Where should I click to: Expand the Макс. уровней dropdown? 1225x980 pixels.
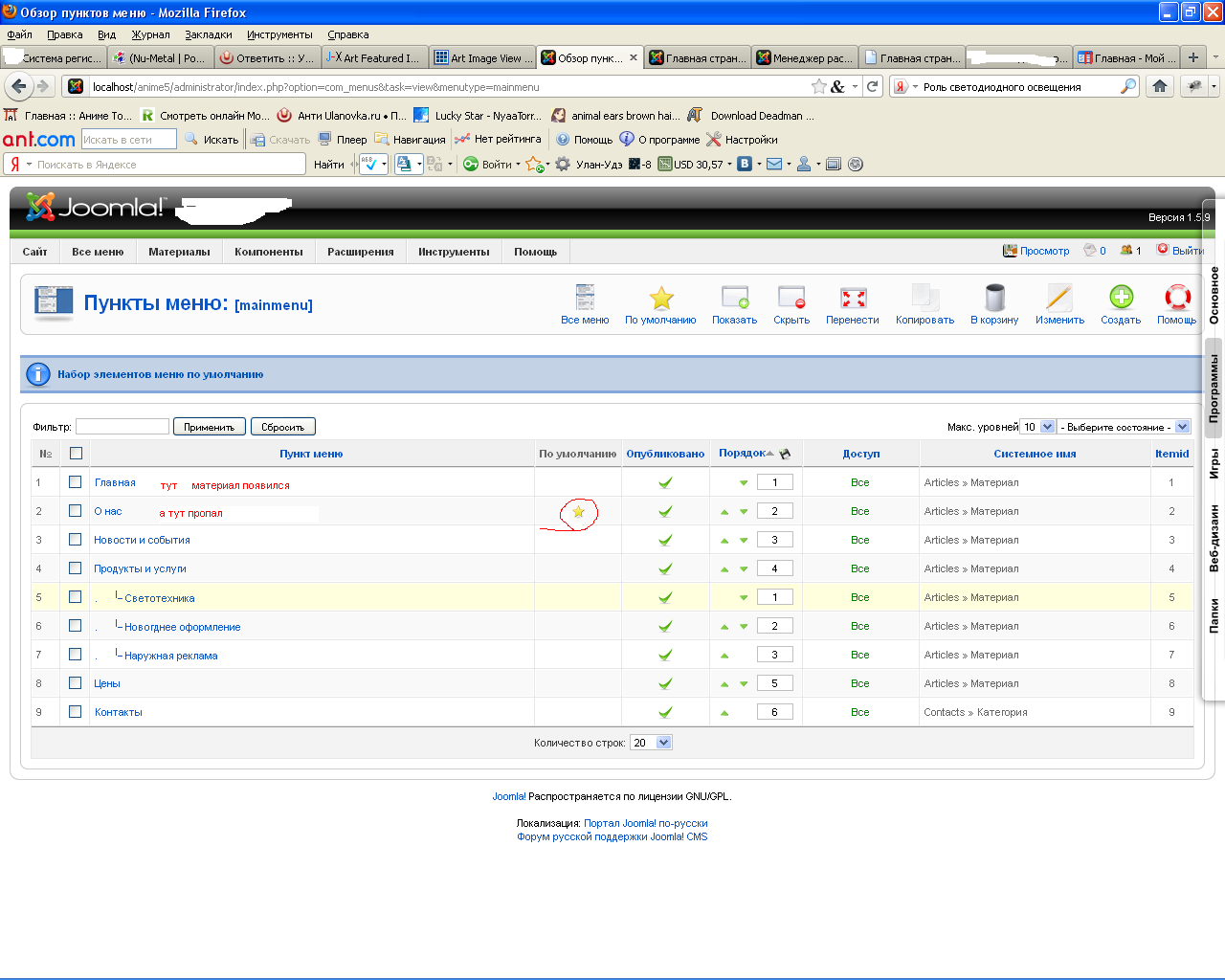[x=1038, y=427]
